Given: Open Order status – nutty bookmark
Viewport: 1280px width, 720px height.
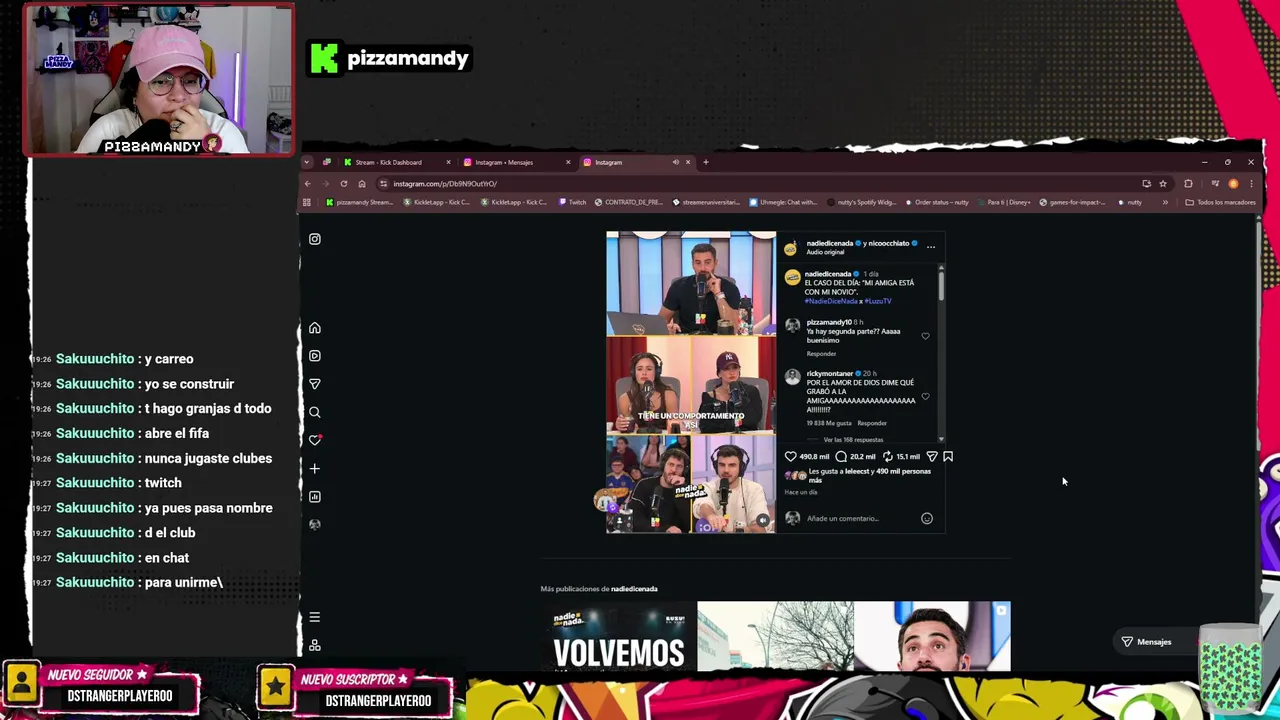Looking at the screenshot, I should point(937,202).
